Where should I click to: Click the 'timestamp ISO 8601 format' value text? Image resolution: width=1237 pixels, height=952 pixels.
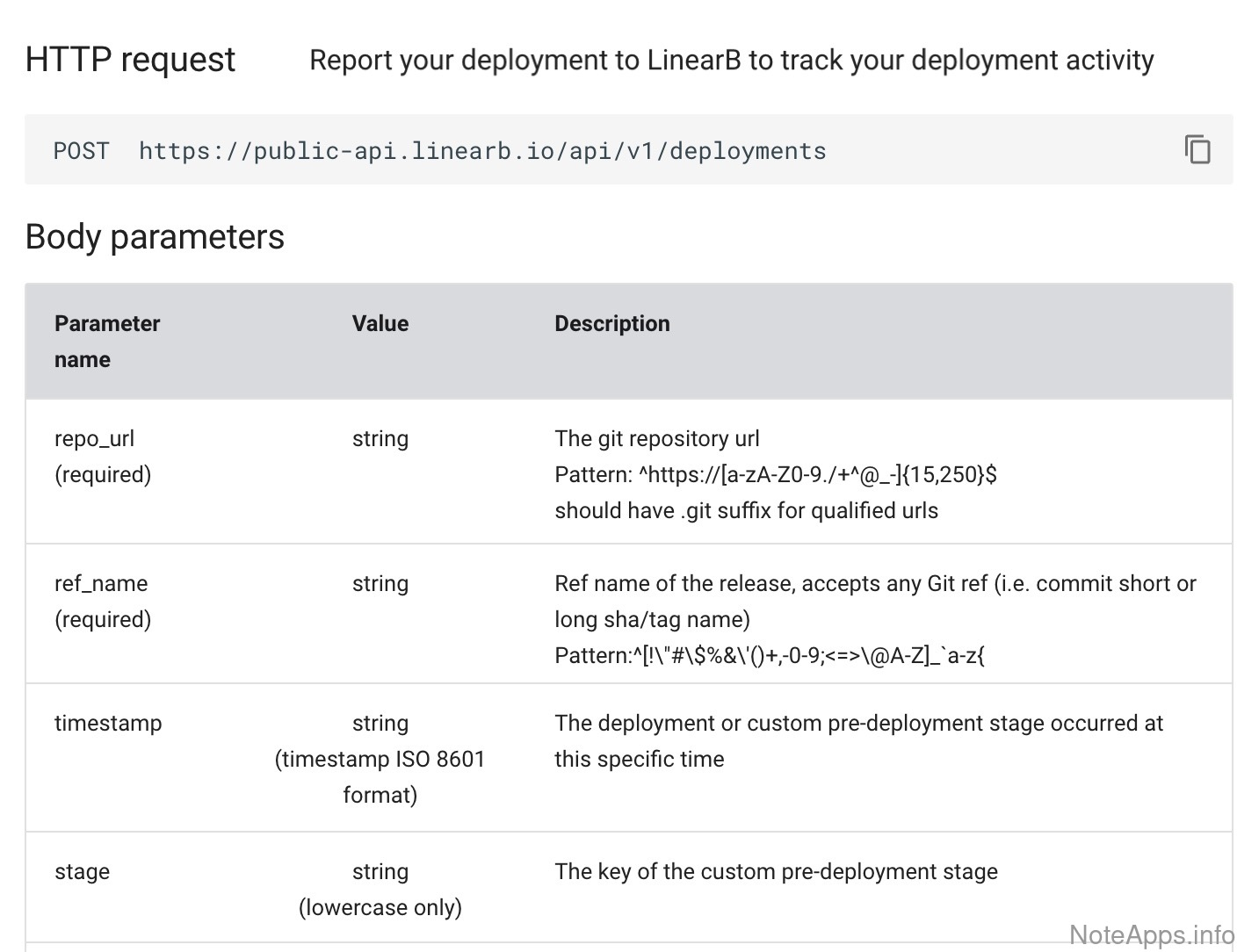[380, 760]
